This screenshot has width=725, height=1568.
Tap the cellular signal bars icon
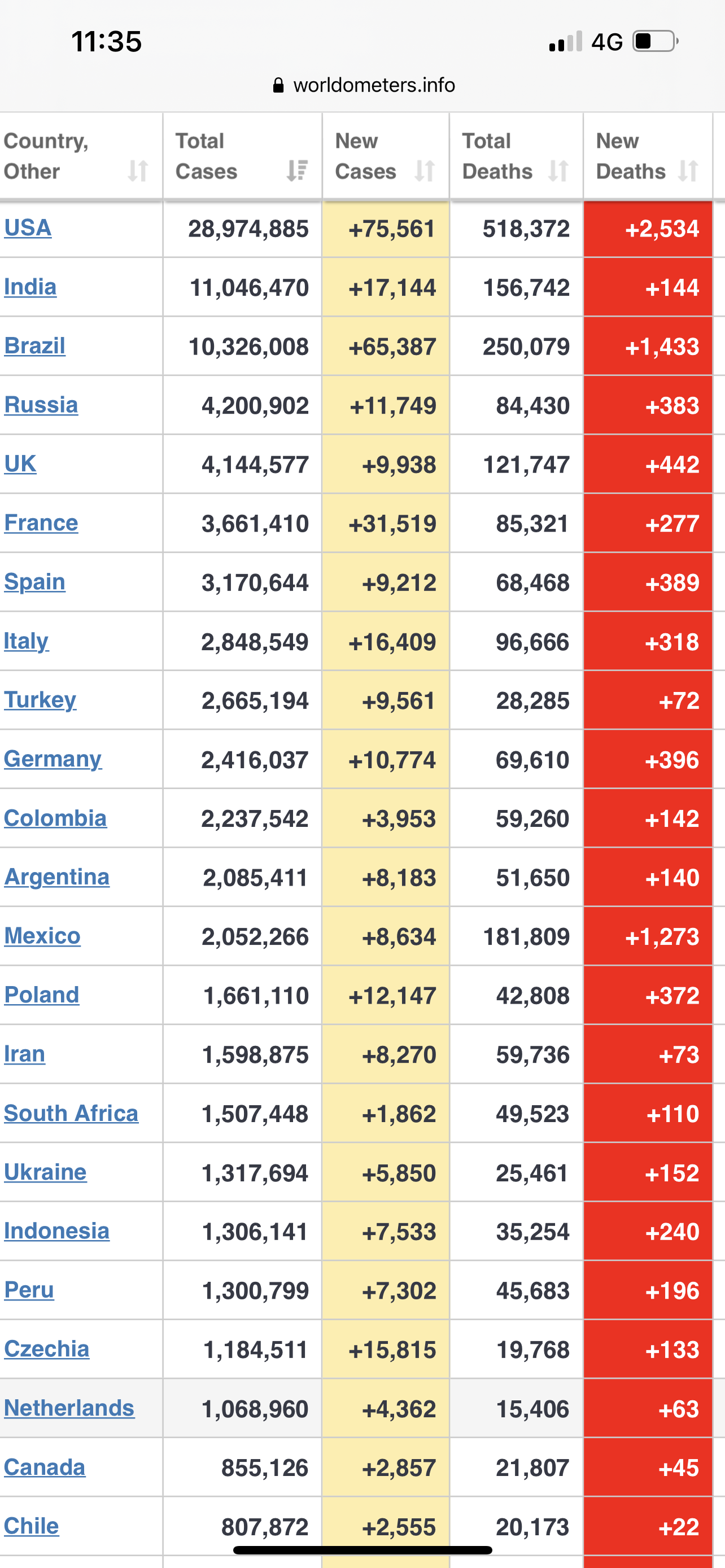pos(566,41)
